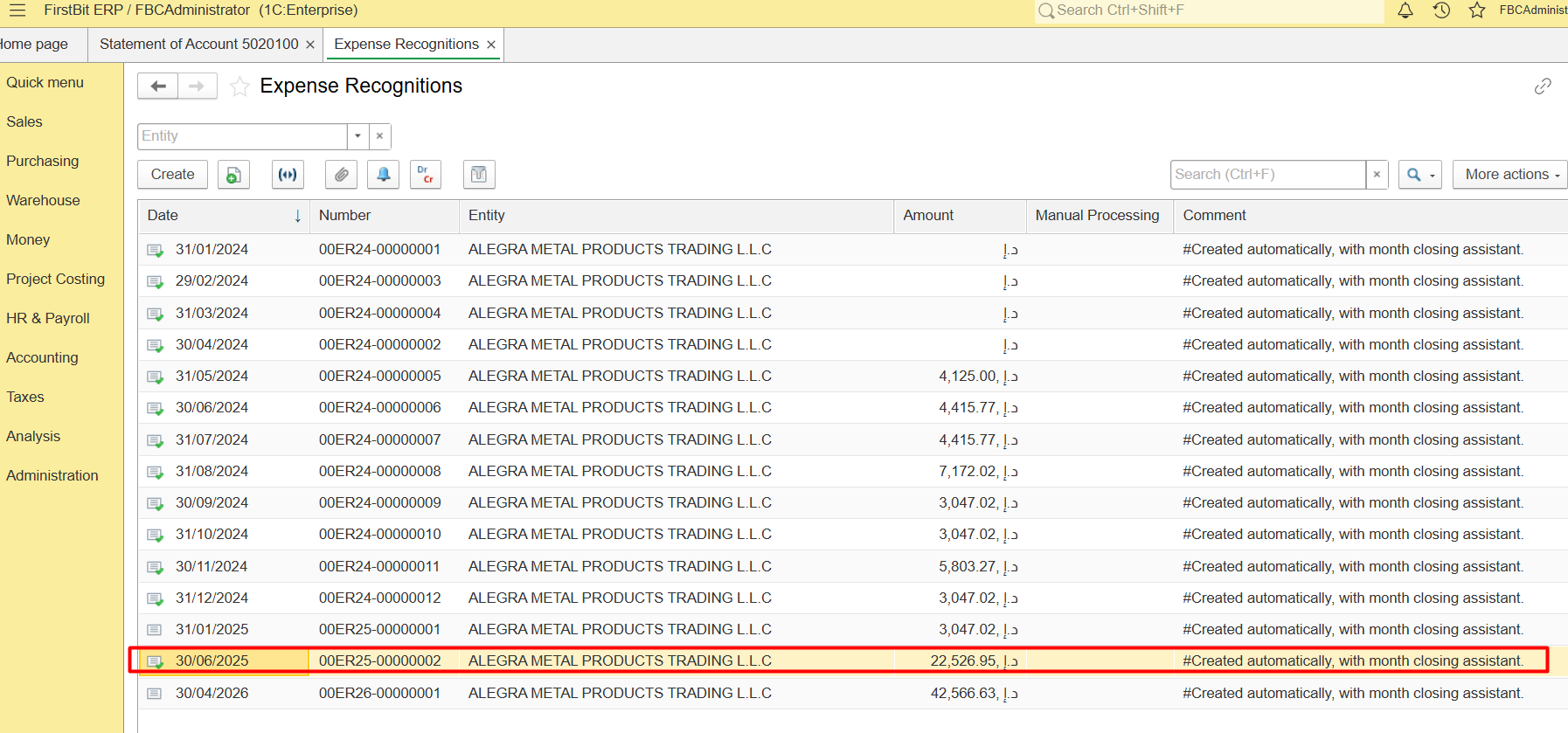Close the Expense Recognitions tab
Image resolution: width=1568 pixels, height=733 pixels.
[491, 45]
